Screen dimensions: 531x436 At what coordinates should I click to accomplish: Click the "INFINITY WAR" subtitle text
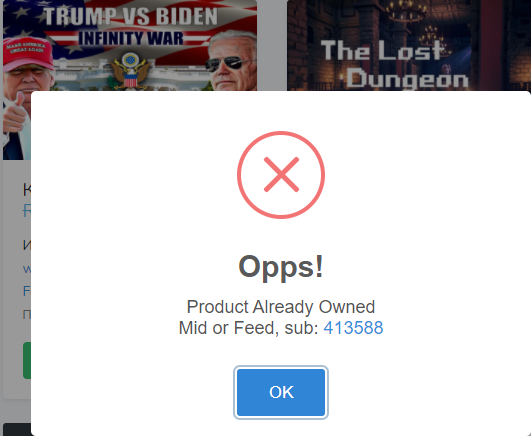131,38
